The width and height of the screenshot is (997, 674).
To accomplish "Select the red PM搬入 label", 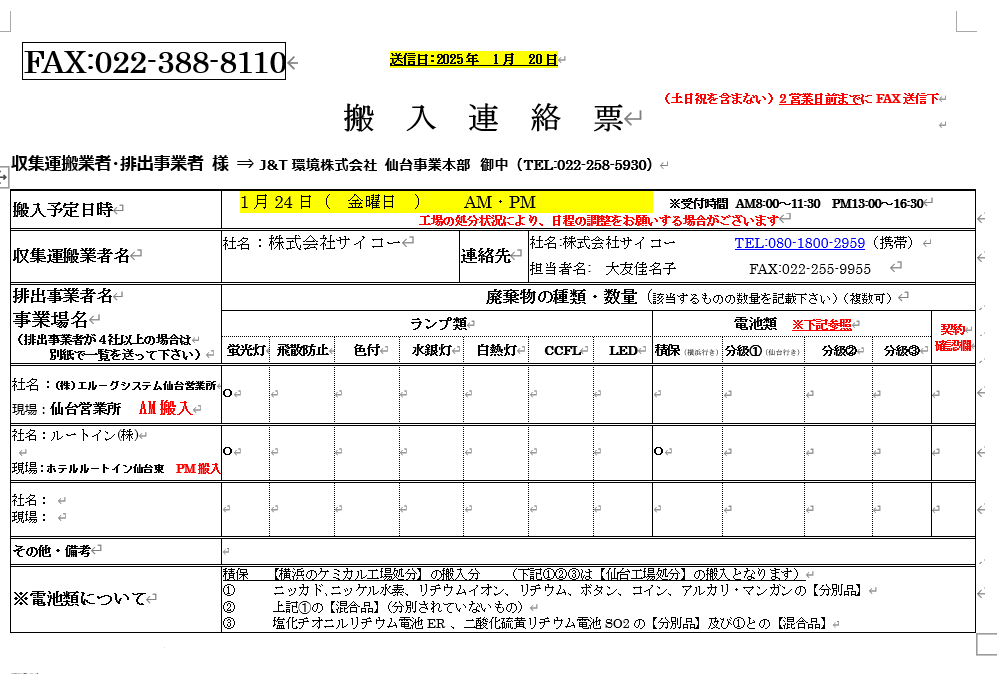I will point(198,468).
